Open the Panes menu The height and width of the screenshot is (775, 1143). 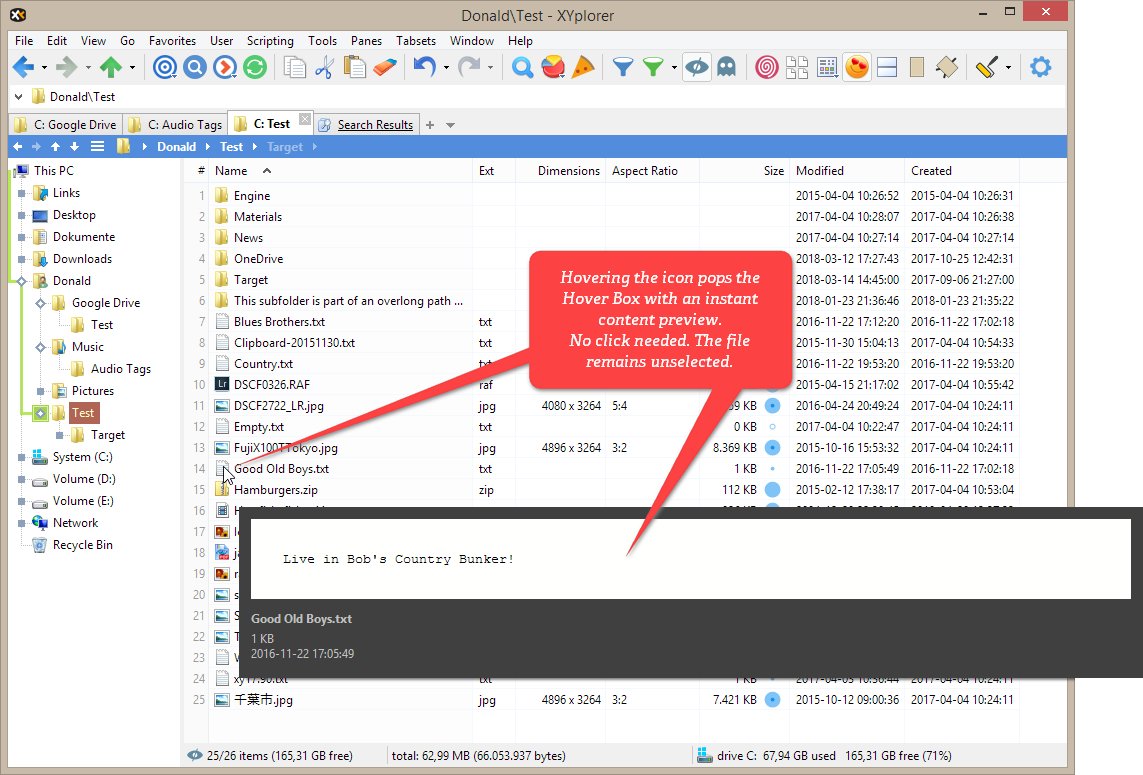coord(366,41)
